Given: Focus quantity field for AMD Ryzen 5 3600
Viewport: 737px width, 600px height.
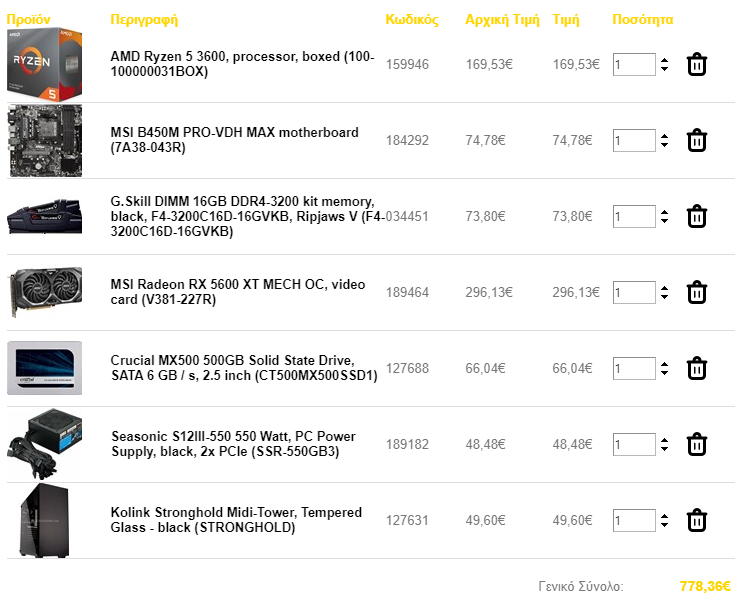Looking at the screenshot, I should pyautogui.click(x=634, y=64).
